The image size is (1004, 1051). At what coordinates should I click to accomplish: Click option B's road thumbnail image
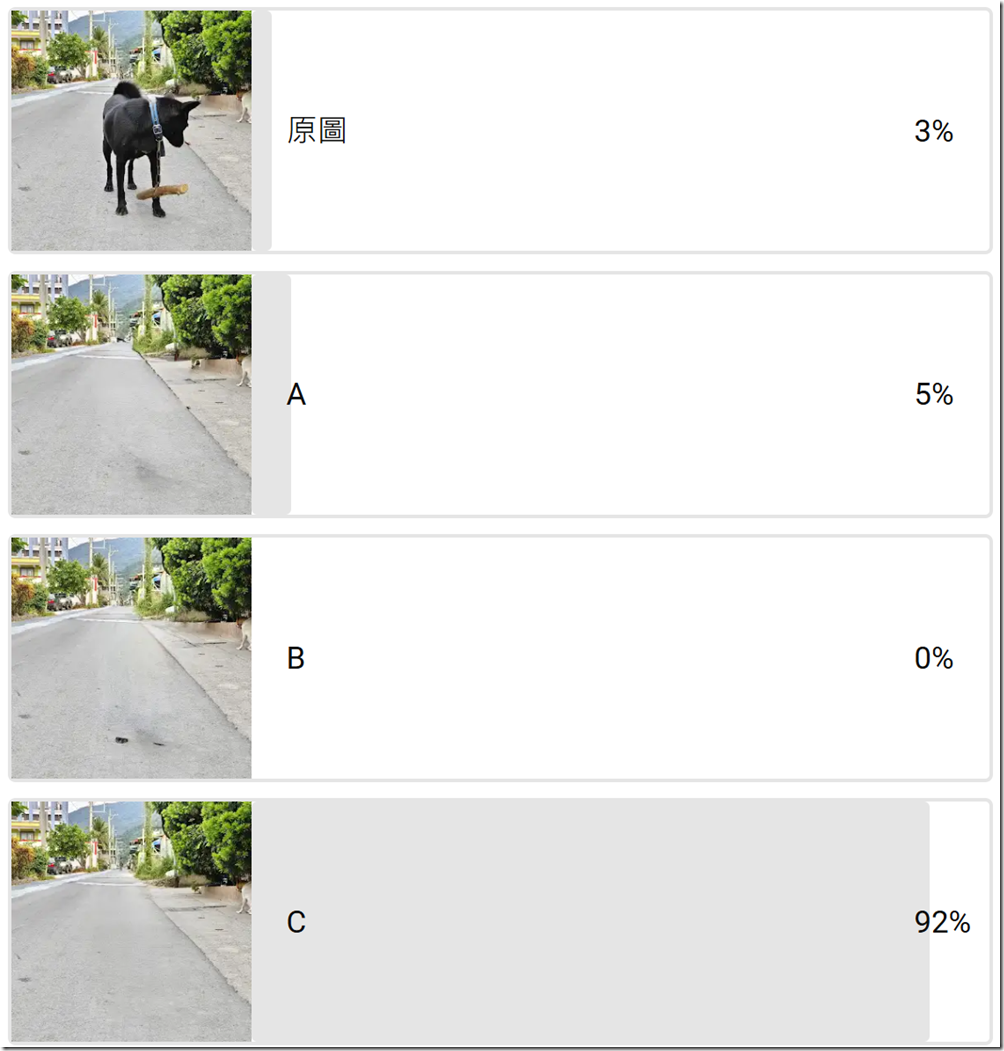click(x=131, y=658)
